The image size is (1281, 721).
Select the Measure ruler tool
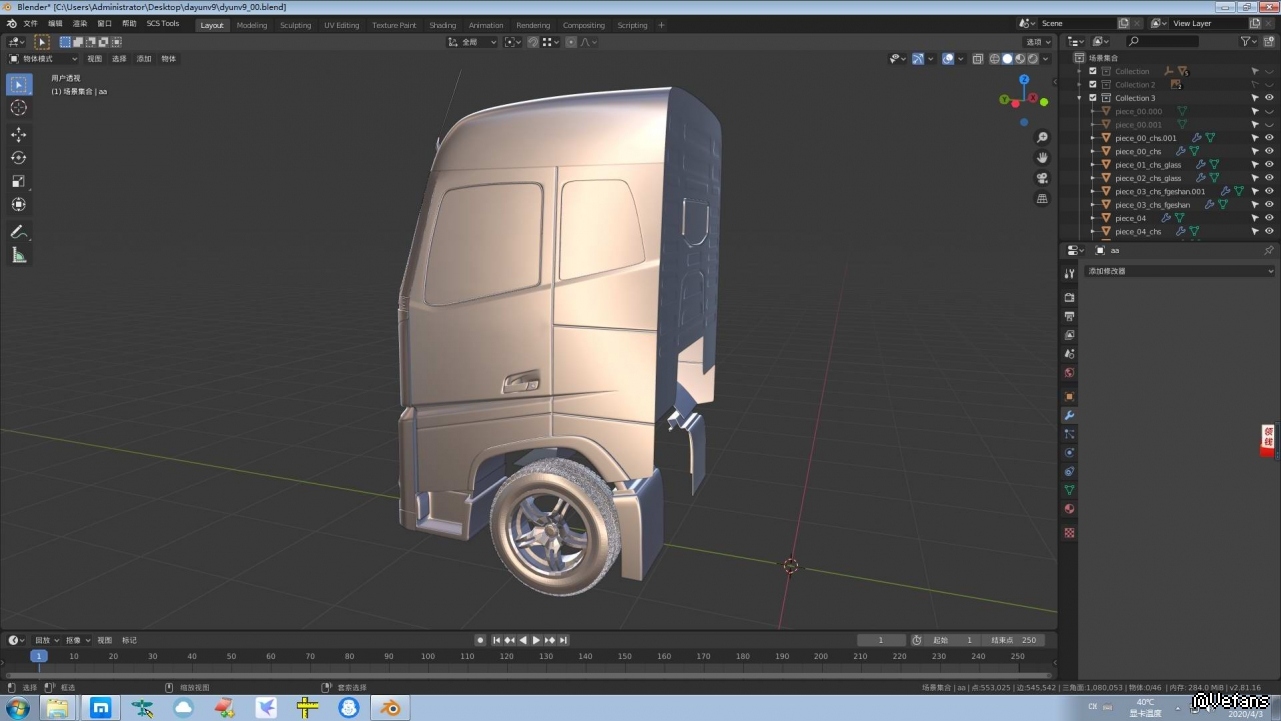pos(18,255)
